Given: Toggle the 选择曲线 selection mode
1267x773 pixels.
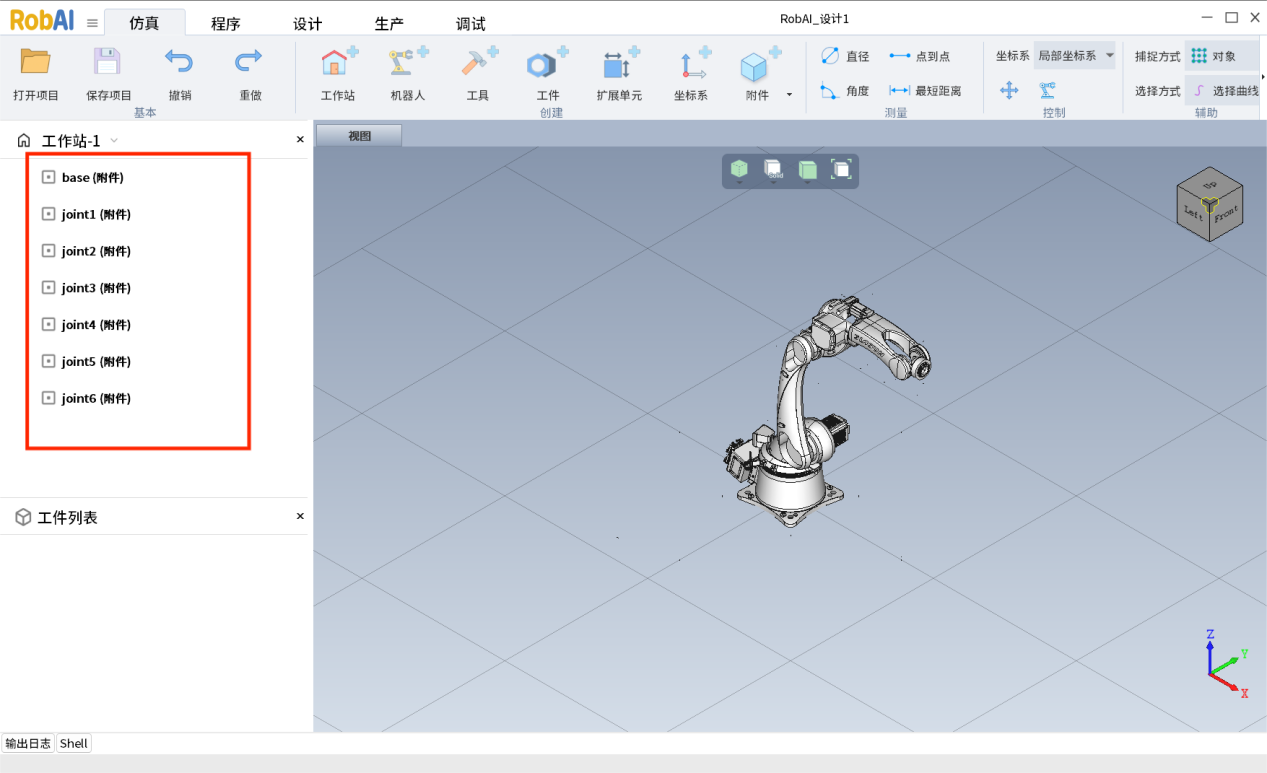Looking at the screenshot, I should [1224, 91].
